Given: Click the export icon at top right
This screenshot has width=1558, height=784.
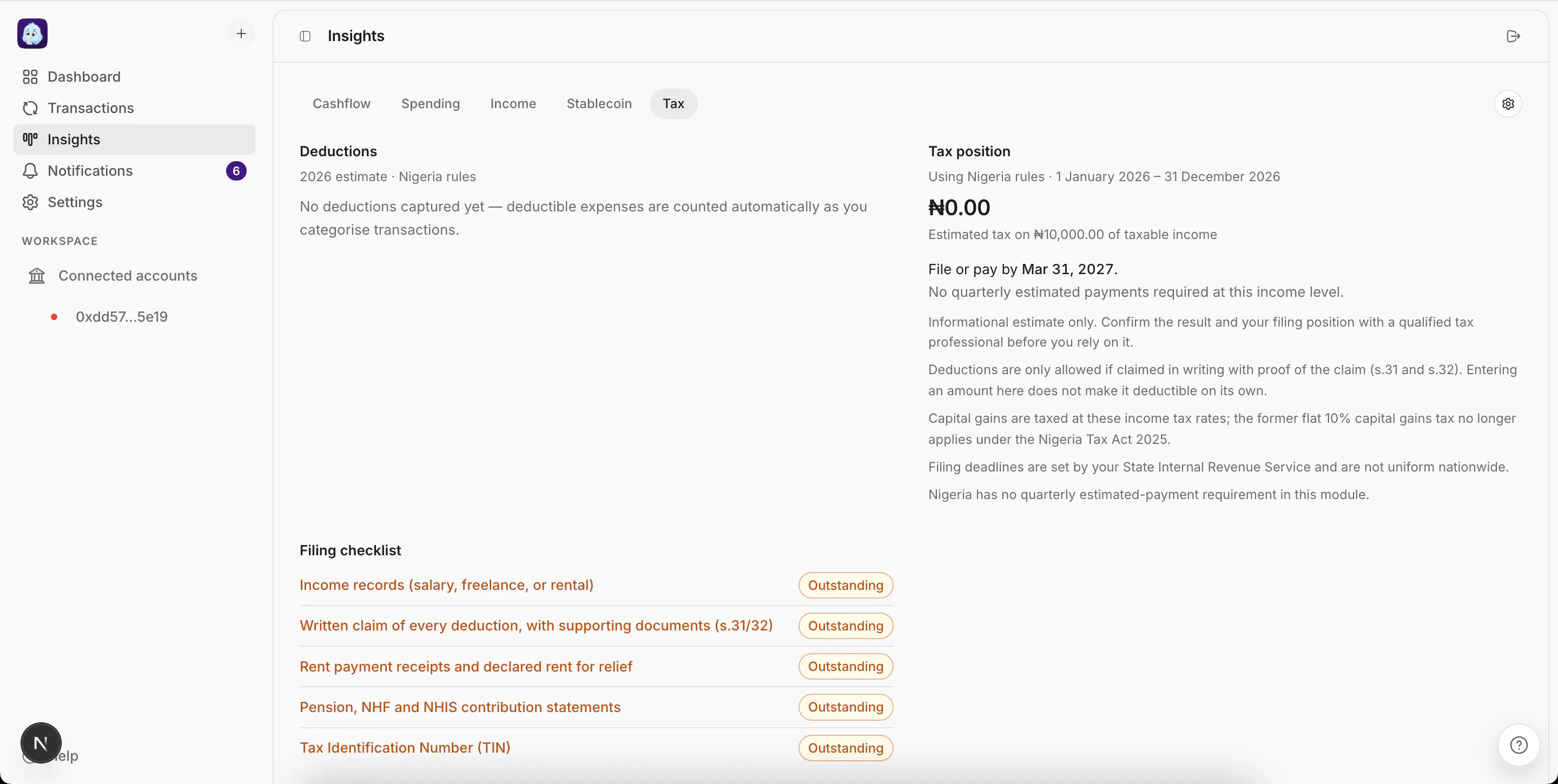Looking at the screenshot, I should point(1513,36).
